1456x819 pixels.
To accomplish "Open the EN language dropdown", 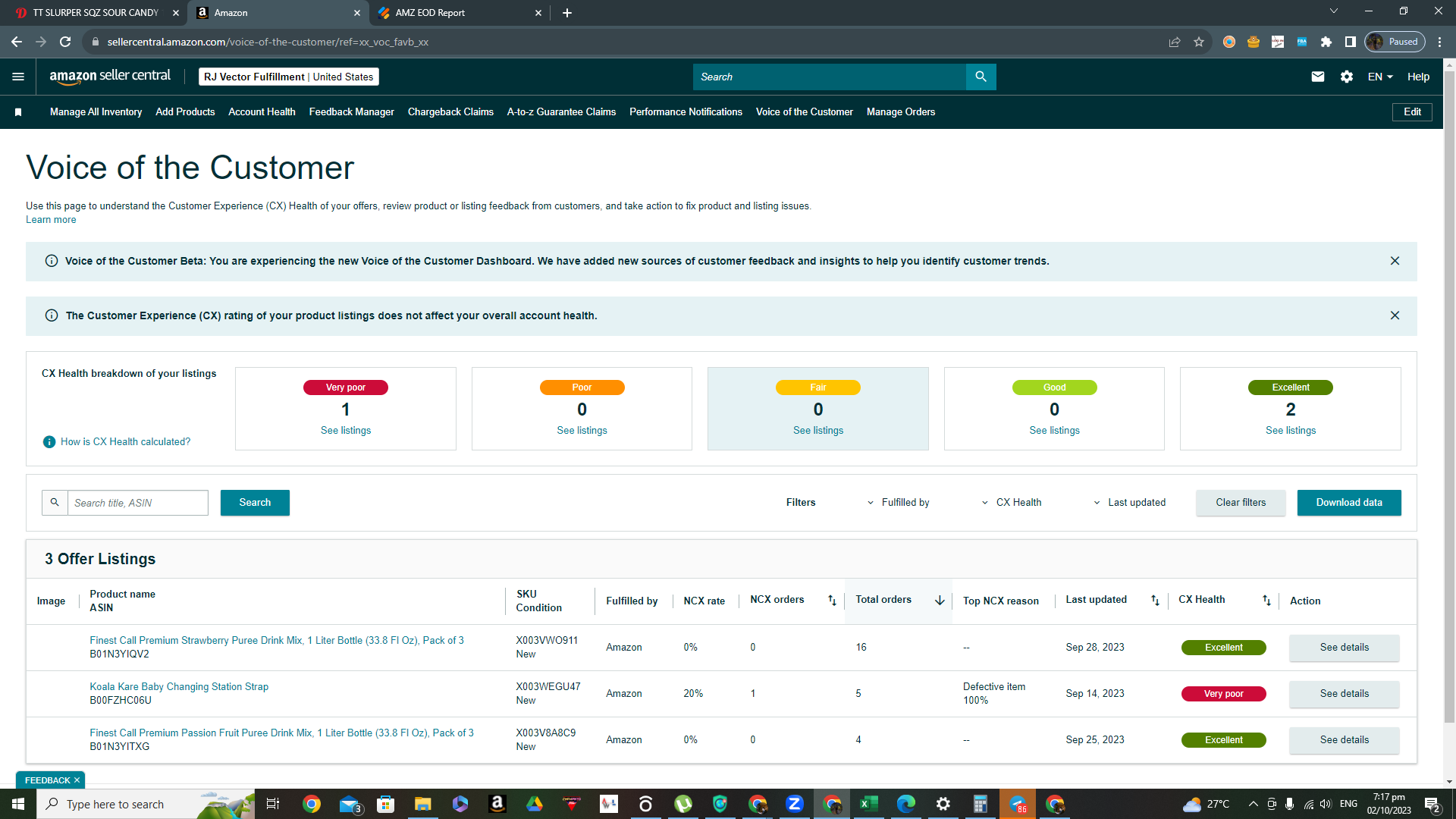I will point(1380,77).
